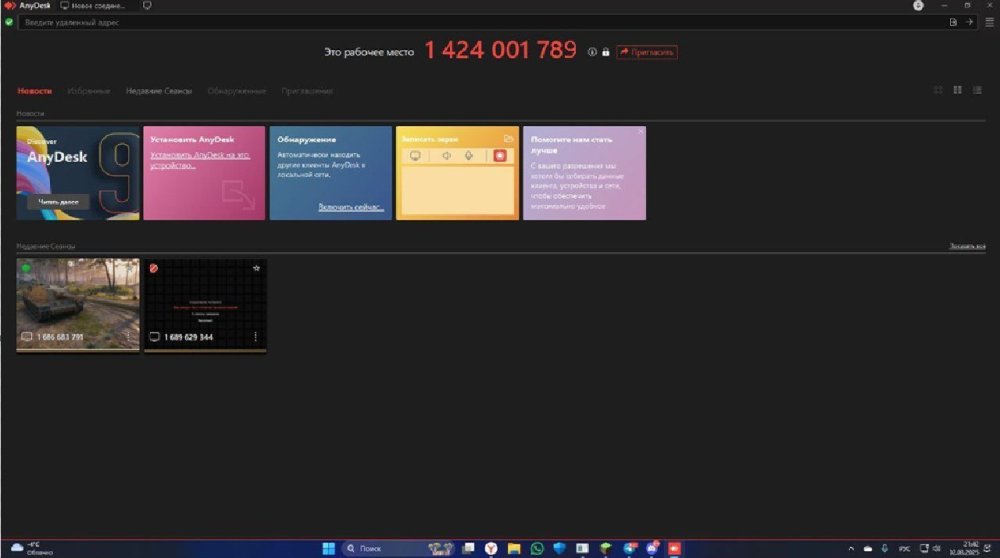Open the dark session thumbnail 1 689 629 344
Image resolution: width=1000 pixels, height=558 pixels.
[205, 304]
